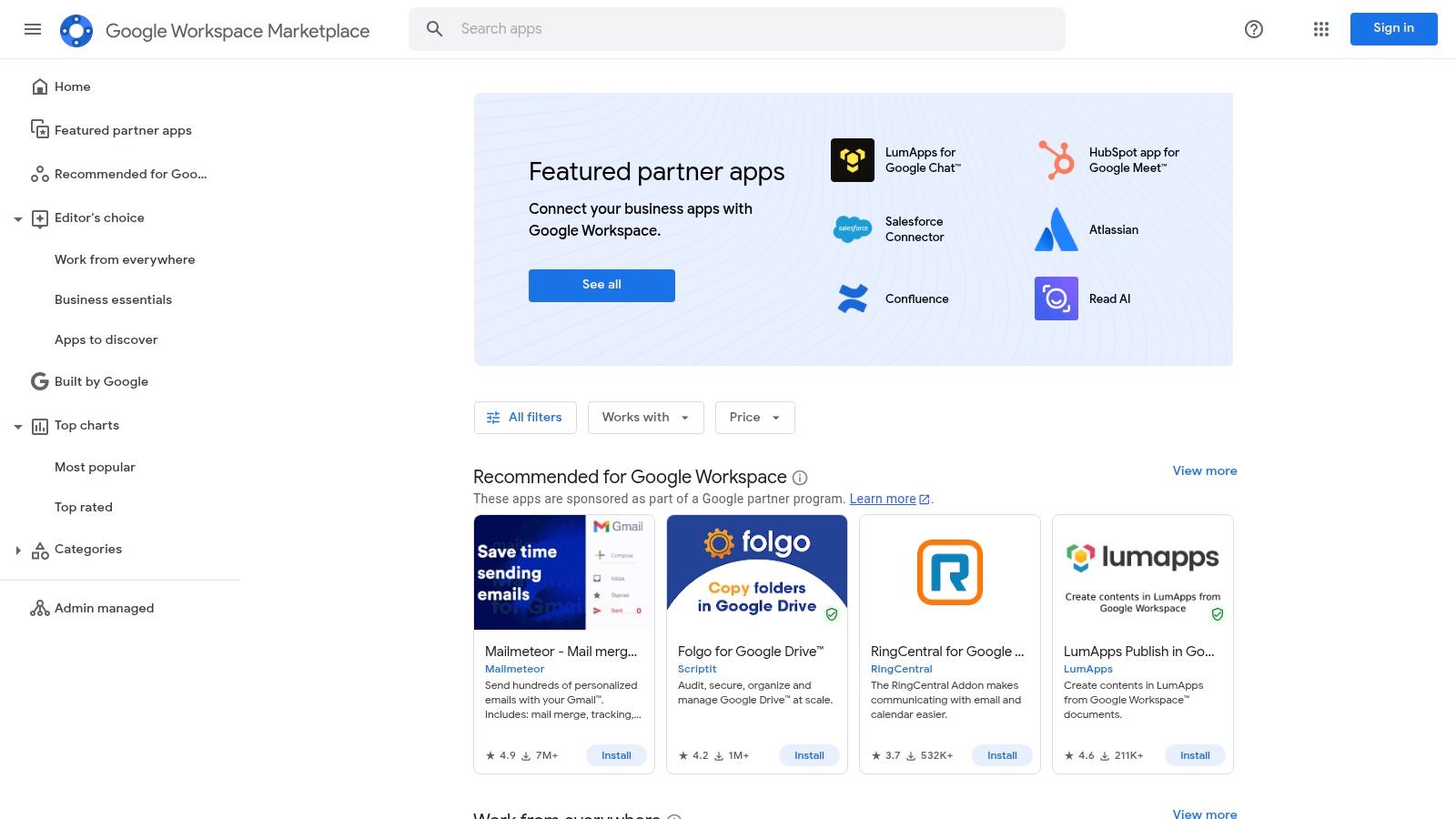Click the Sign in button
The height and width of the screenshot is (819, 1456).
[x=1393, y=28]
